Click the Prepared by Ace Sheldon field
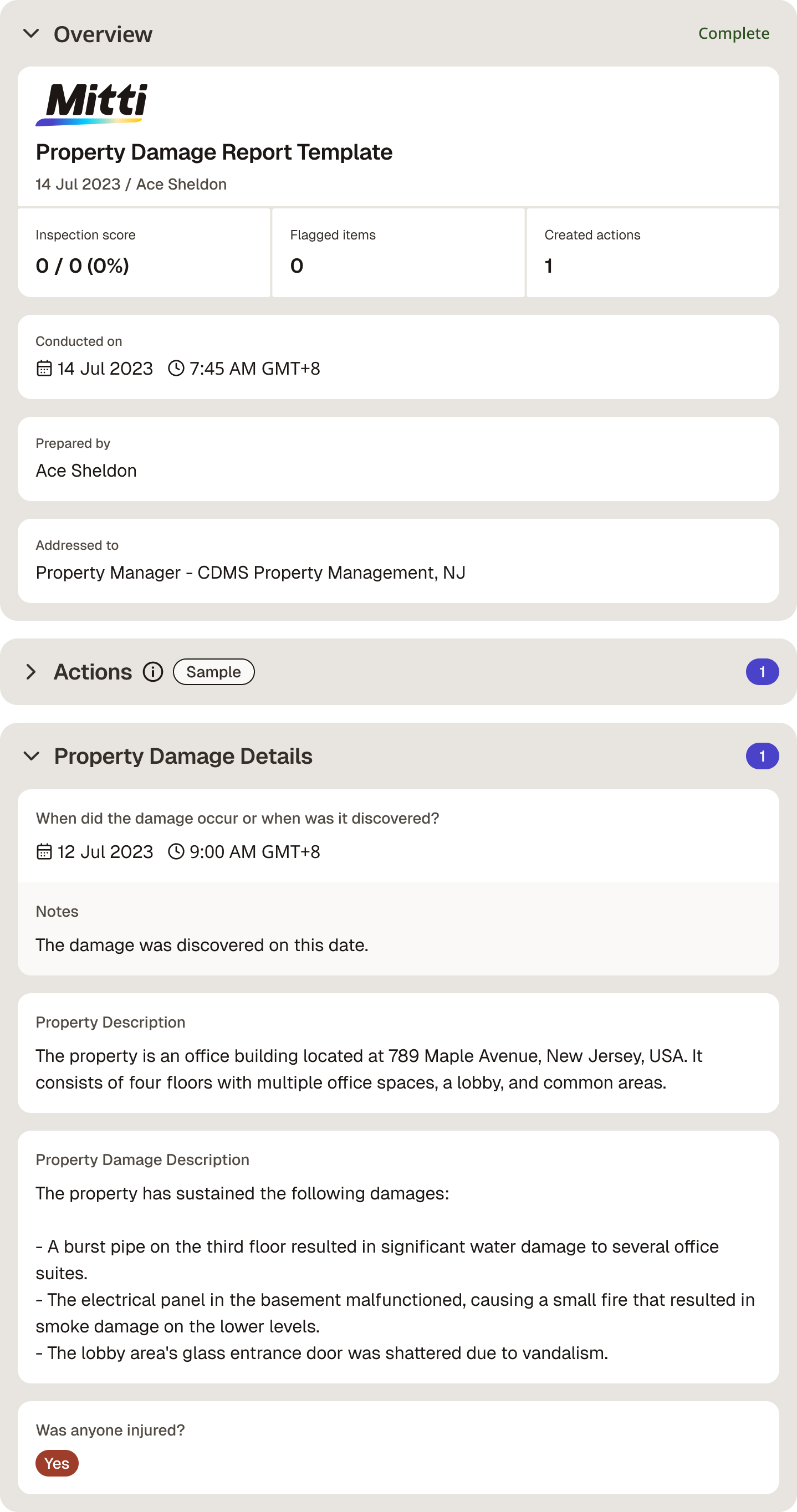The height and width of the screenshot is (1512, 797). click(398, 458)
